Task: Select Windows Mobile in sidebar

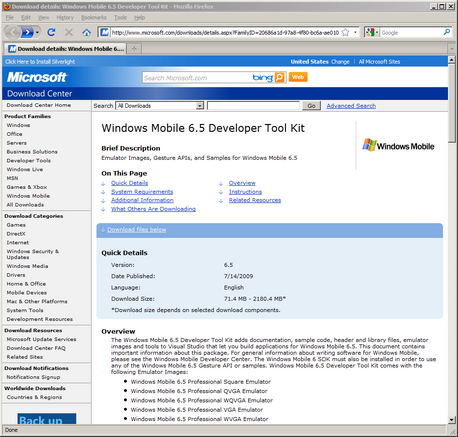Action: coord(28,196)
